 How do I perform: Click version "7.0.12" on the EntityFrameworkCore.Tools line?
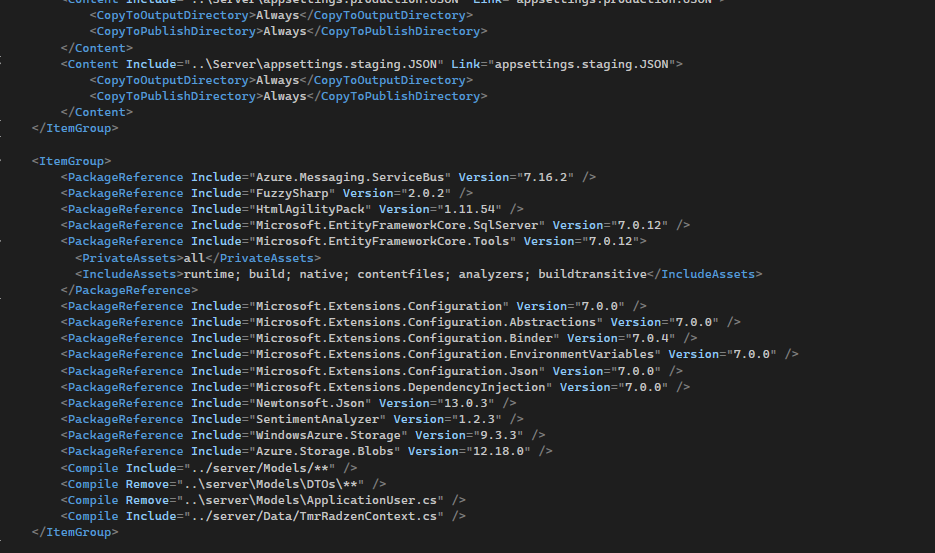[x=611, y=242]
